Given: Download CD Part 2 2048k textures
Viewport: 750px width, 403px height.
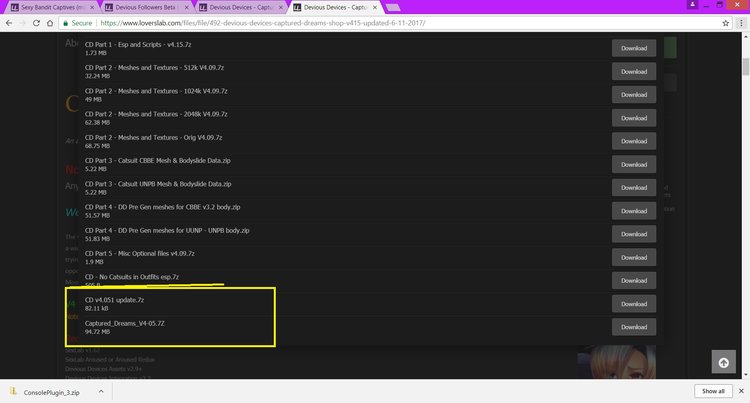Looking at the screenshot, I should pos(634,118).
